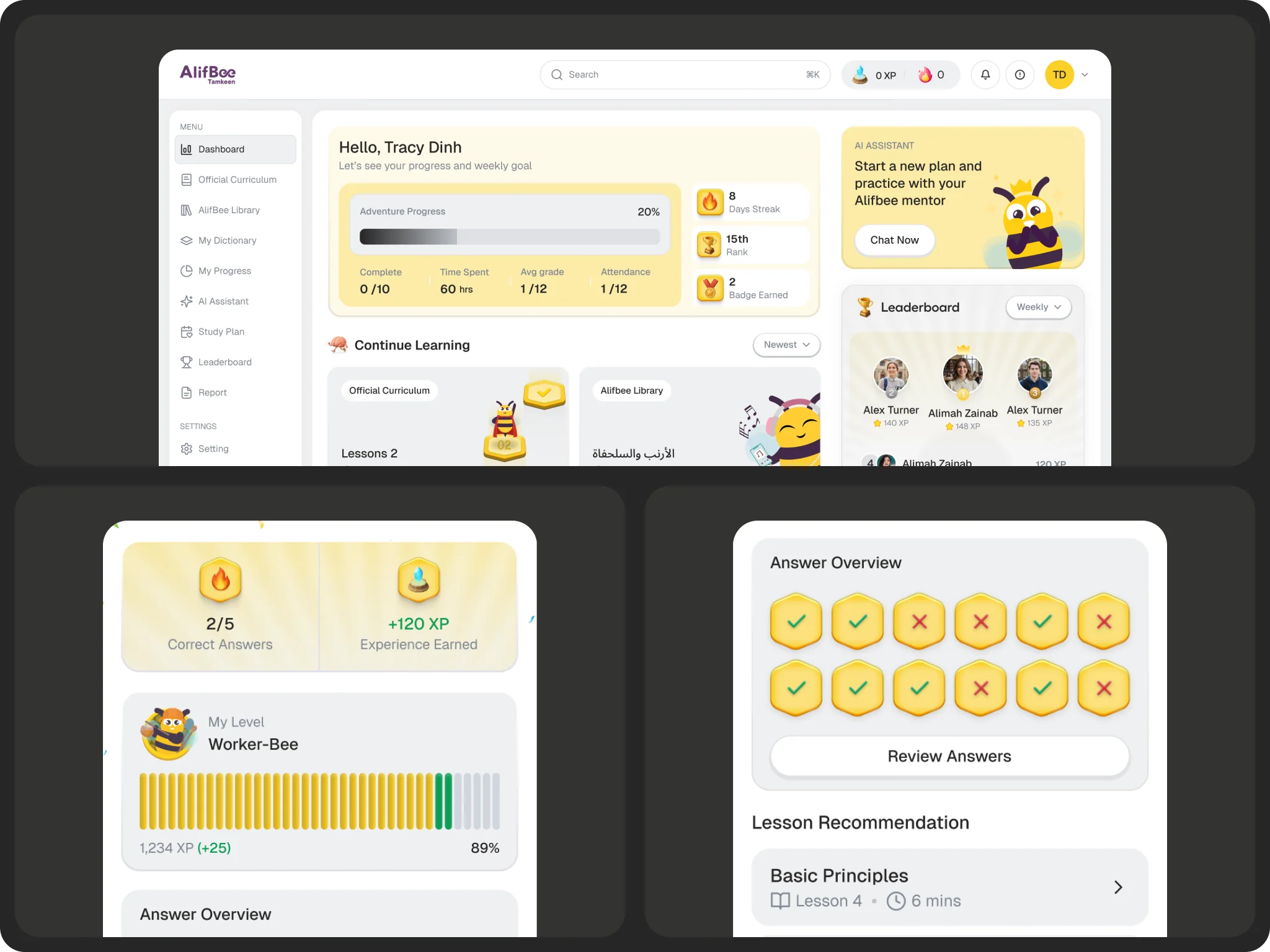Click the Study Plan calendar icon
Viewport: 1270px width, 952px height.
pos(186,332)
